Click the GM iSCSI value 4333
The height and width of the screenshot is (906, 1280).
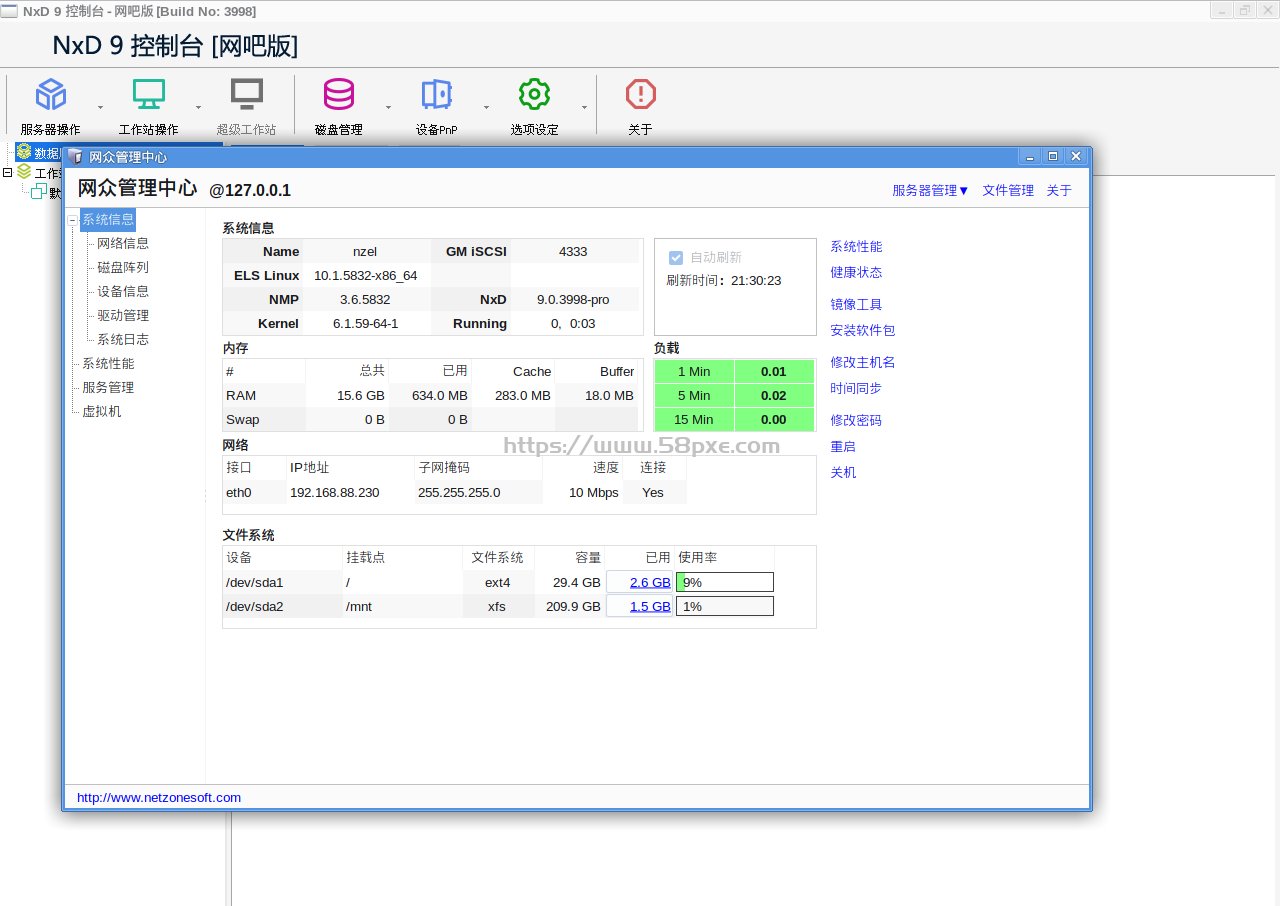tap(573, 251)
